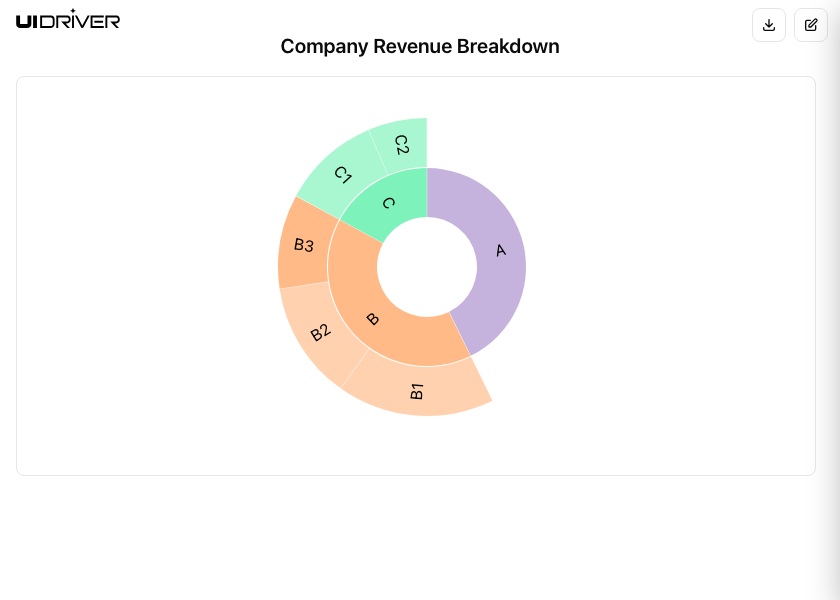The image size is (840, 600).
Task: Click the white center hole of the donut
Action: pos(427,267)
